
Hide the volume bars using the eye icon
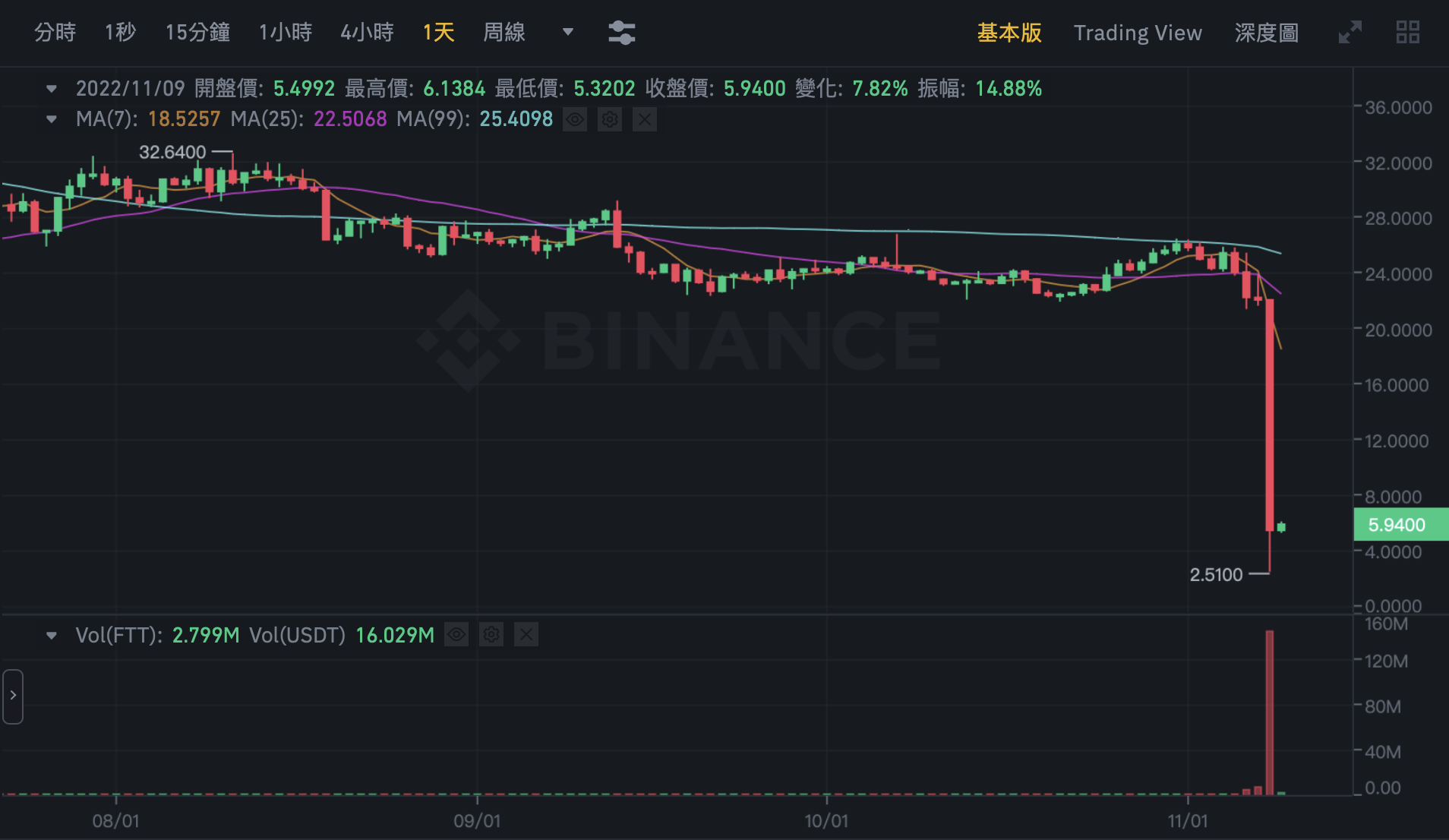click(456, 634)
